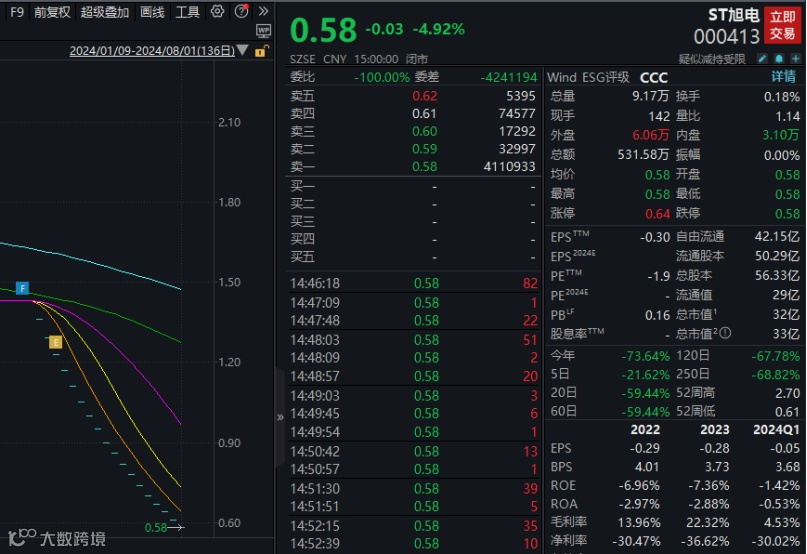Open the 超级叠加 overlay menu
Image resolution: width=807 pixels, height=554 pixels.
pos(104,12)
